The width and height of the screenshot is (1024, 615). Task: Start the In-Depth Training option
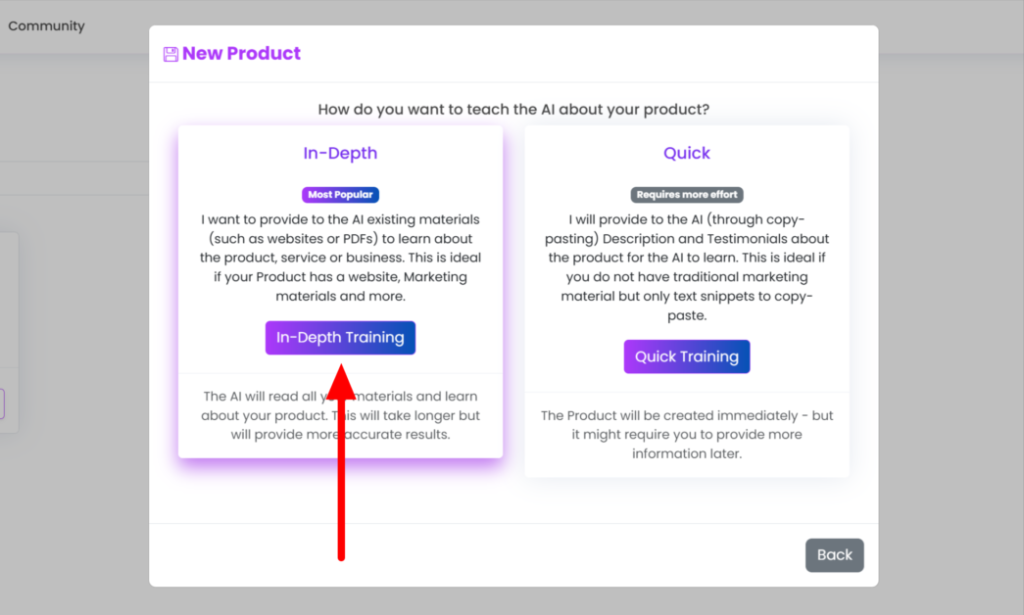click(340, 338)
